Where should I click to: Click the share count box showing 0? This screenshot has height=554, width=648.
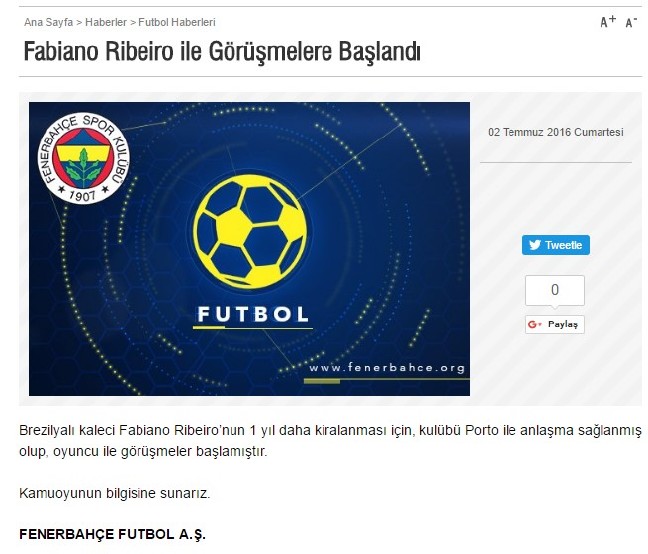coord(555,290)
